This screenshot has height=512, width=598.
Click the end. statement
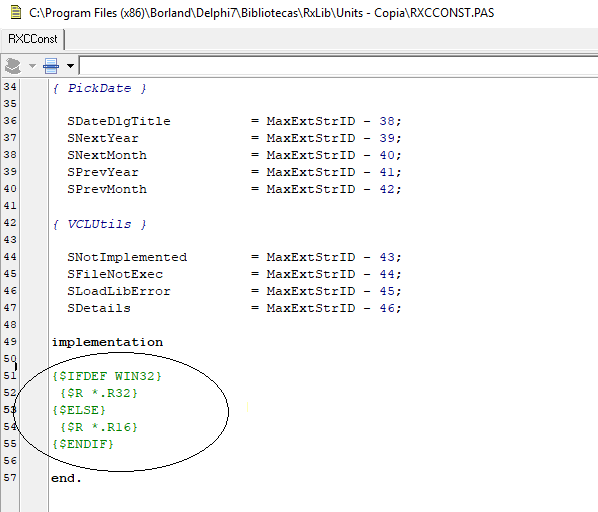click(x=66, y=478)
